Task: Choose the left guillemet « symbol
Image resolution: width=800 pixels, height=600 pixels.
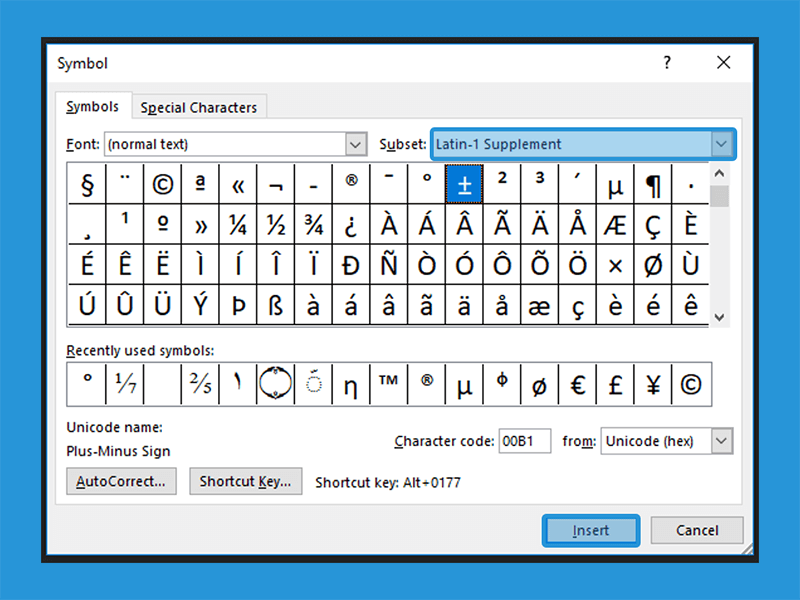Action: (238, 184)
